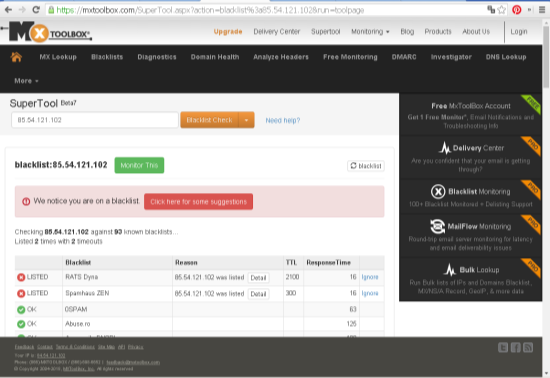
Task: Click the Blacklist column header
Action: tap(78, 262)
